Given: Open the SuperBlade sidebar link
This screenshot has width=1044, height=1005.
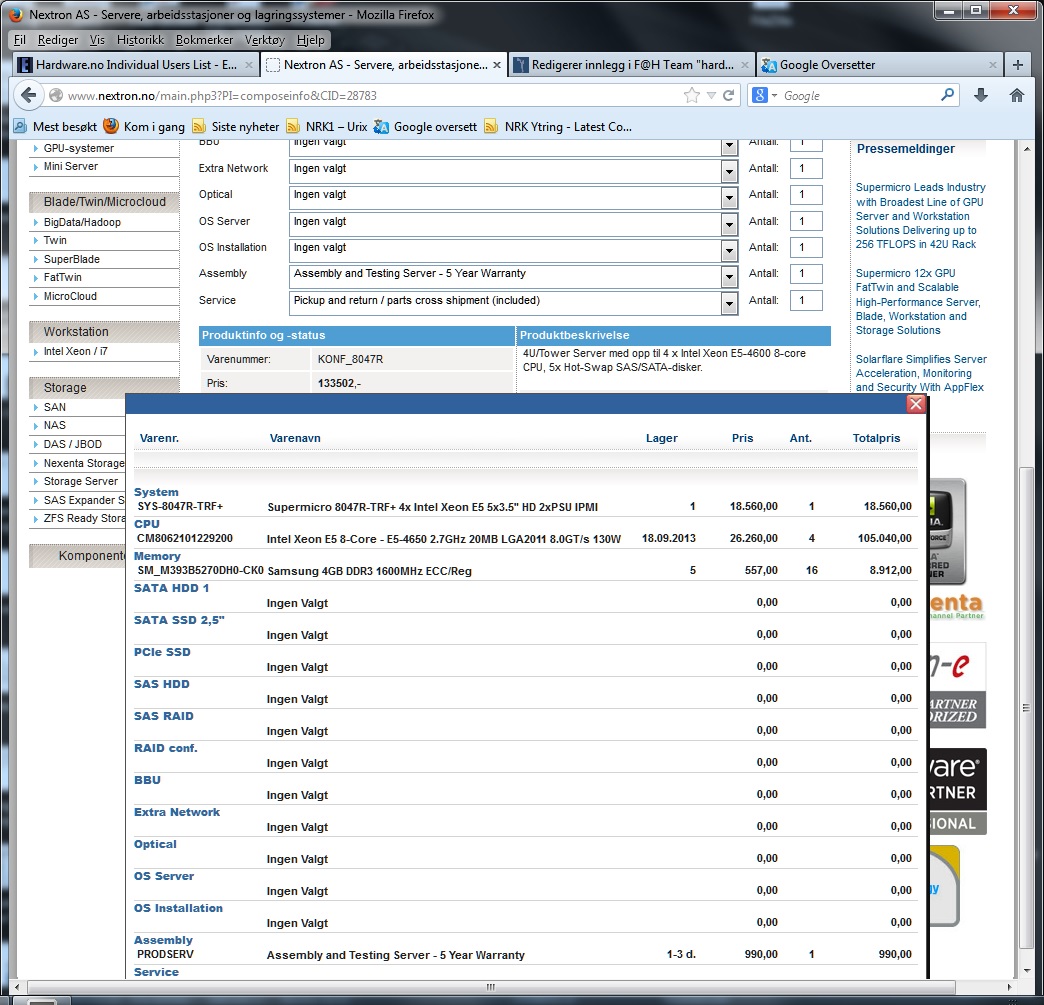Looking at the screenshot, I should click(x=71, y=259).
